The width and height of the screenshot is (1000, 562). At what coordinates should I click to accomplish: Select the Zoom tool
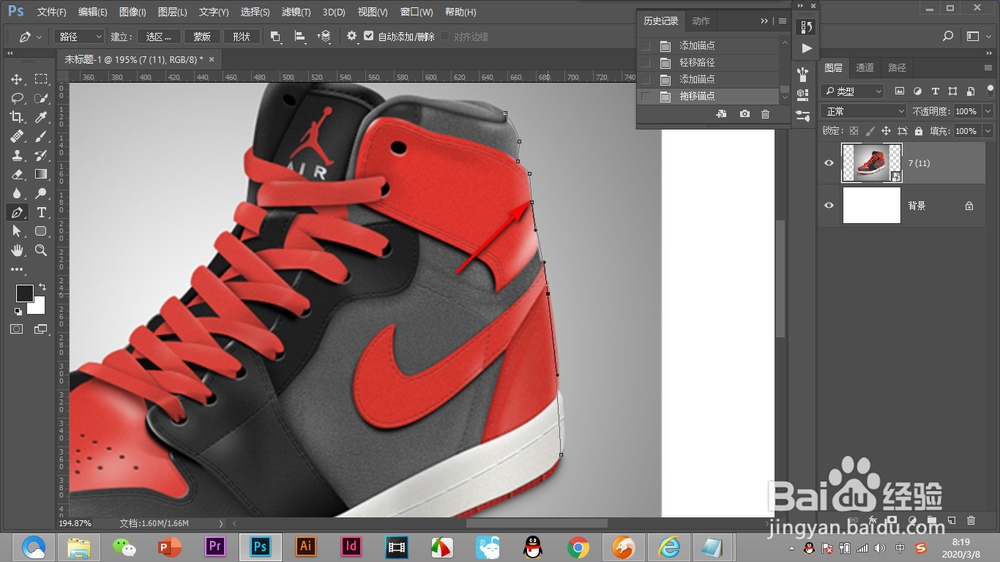pos(41,250)
